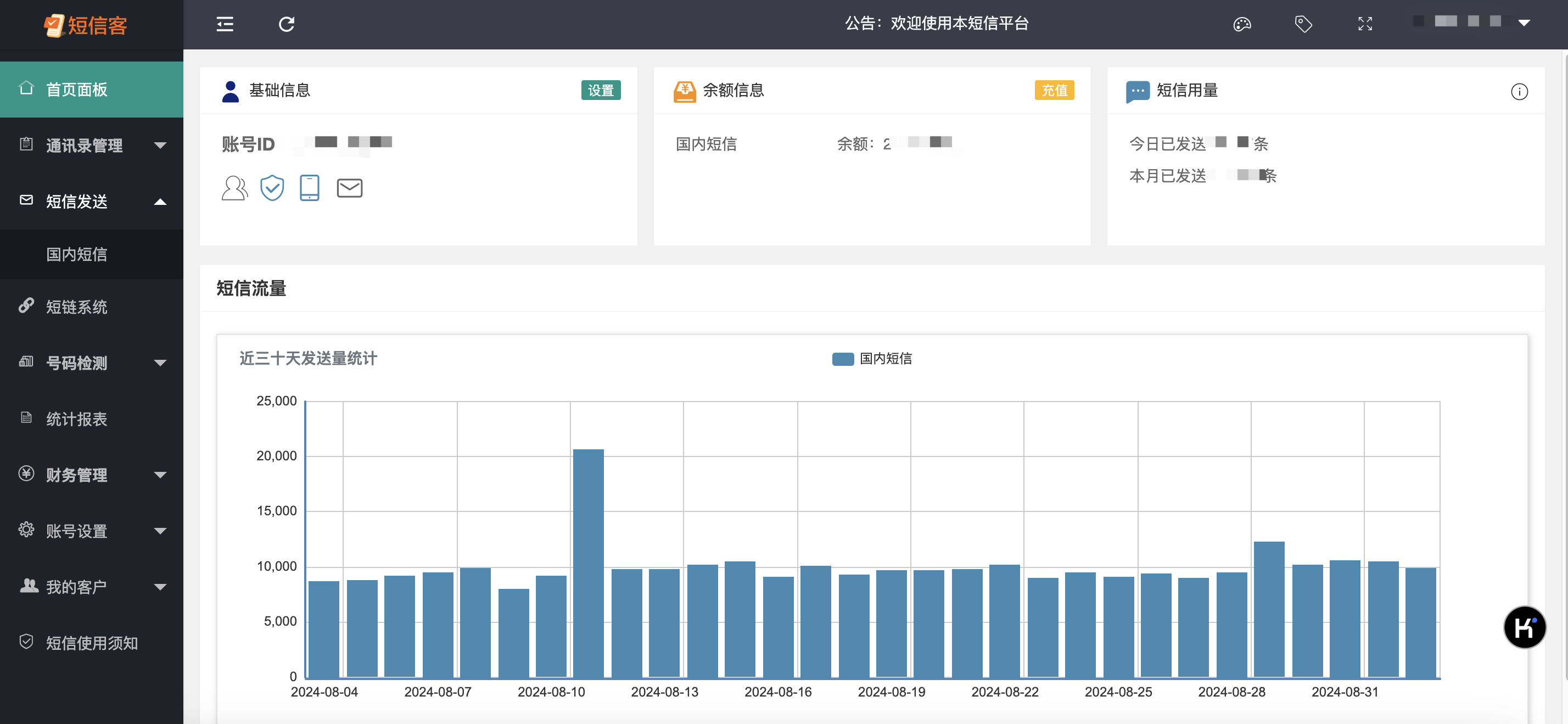
Task: Collapse the 短信发送 submenu arrow
Action: pyautogui.click(x=160, y=202)
